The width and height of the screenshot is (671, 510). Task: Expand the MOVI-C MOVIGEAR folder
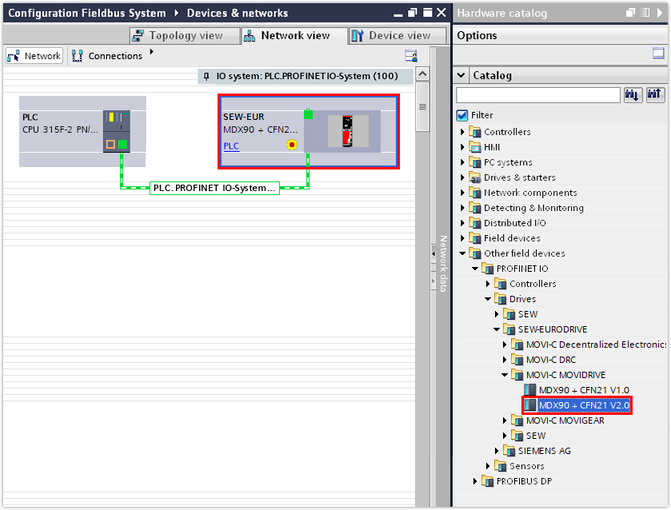pos(505,421)
